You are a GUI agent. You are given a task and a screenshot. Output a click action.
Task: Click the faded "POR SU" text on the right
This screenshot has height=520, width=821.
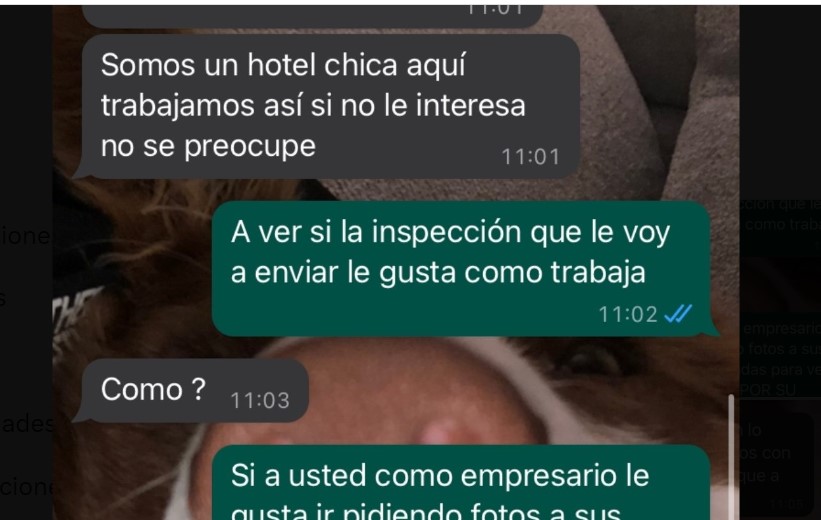pos(768,390)
